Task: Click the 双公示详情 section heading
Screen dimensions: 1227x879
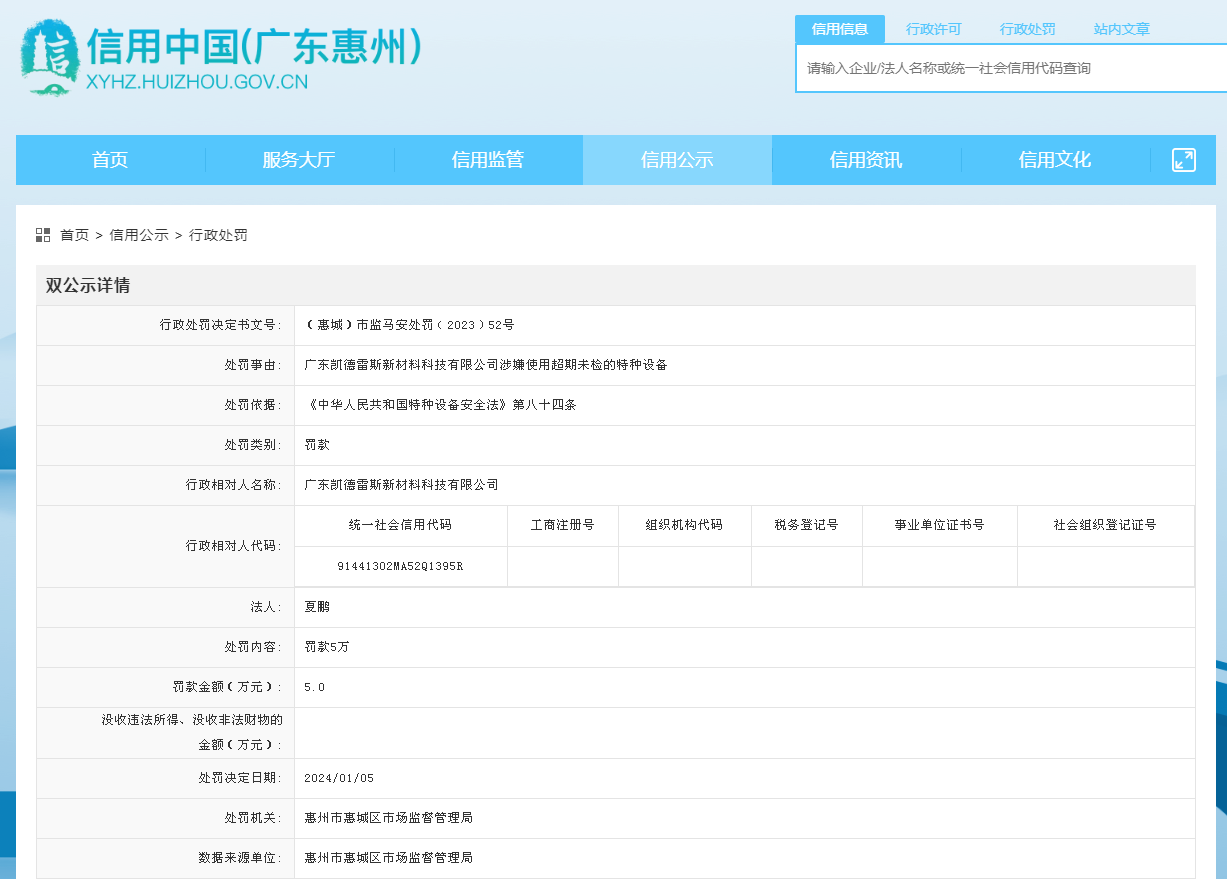Action: tap(88, 285)
